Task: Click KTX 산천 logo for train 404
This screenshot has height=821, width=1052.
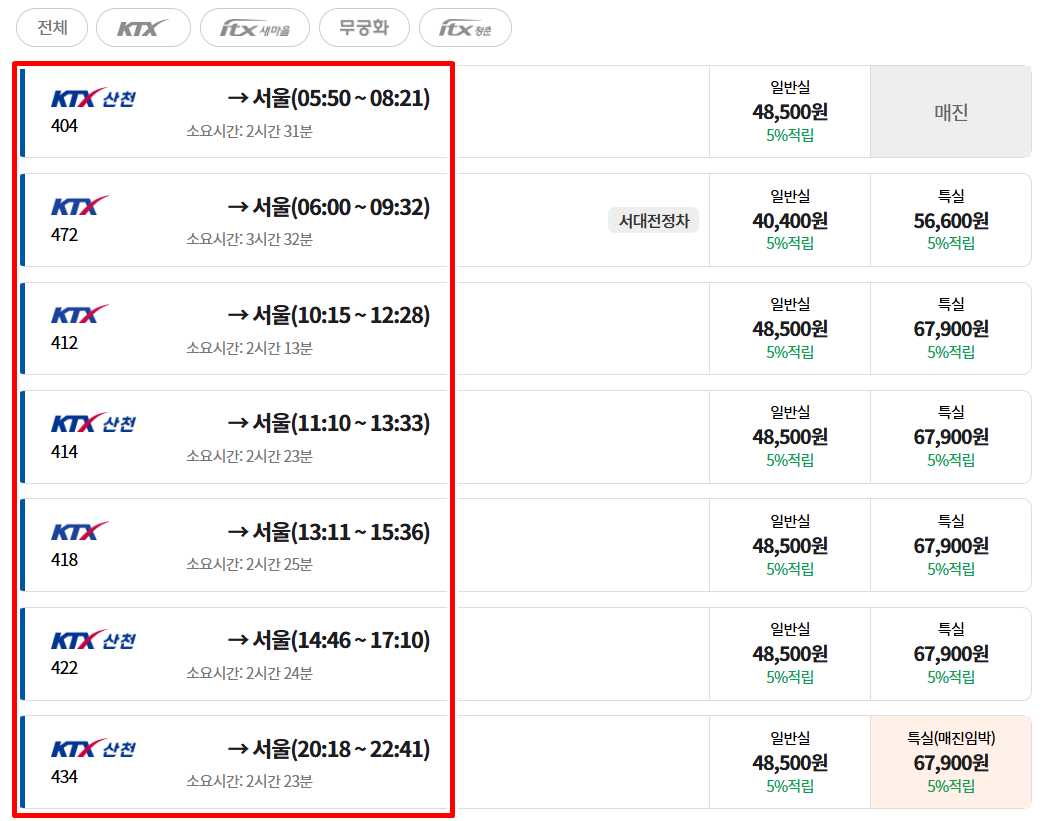Action: pos(93,98)
